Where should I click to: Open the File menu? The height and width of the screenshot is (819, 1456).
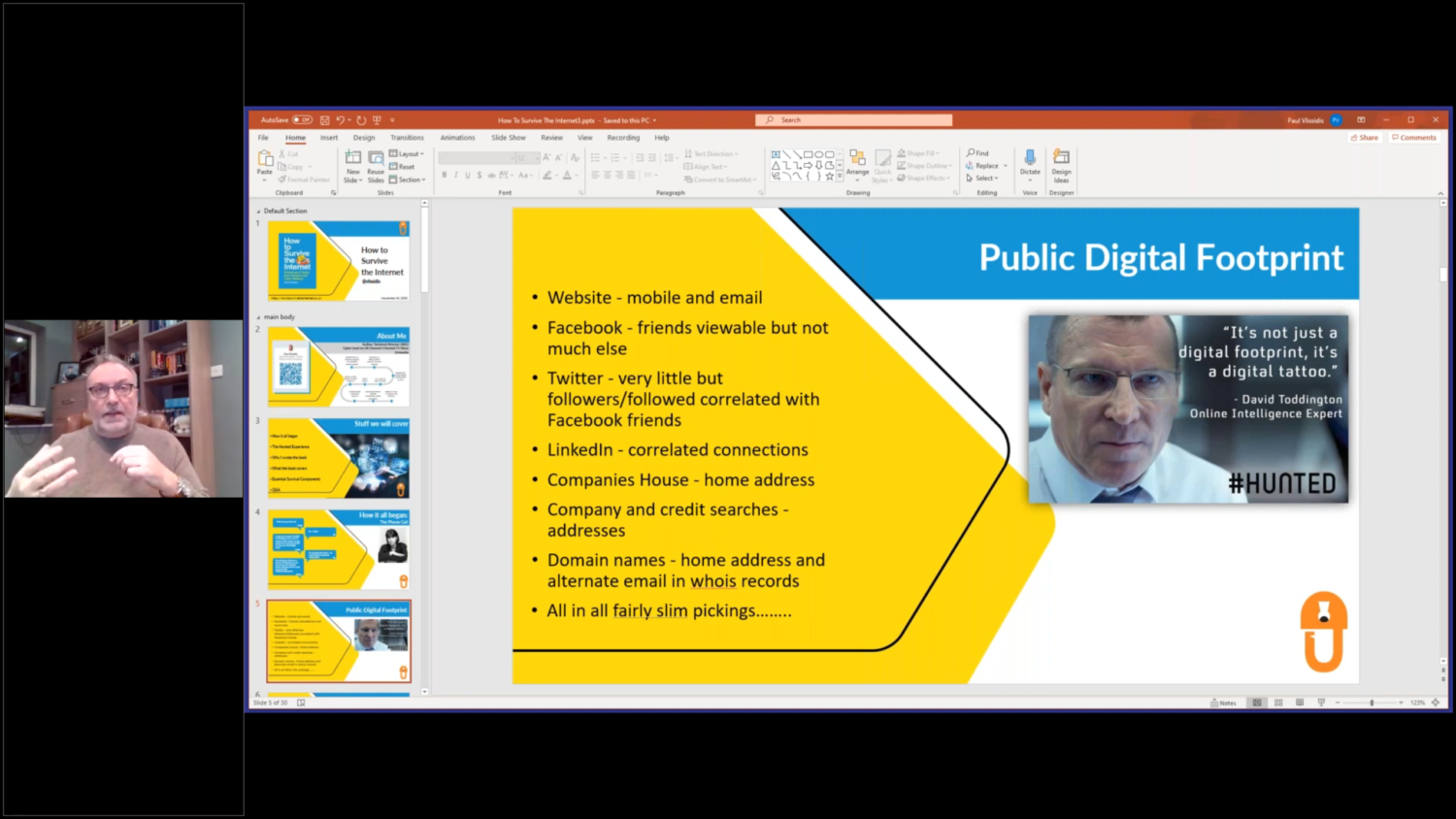tap(263, 138)
